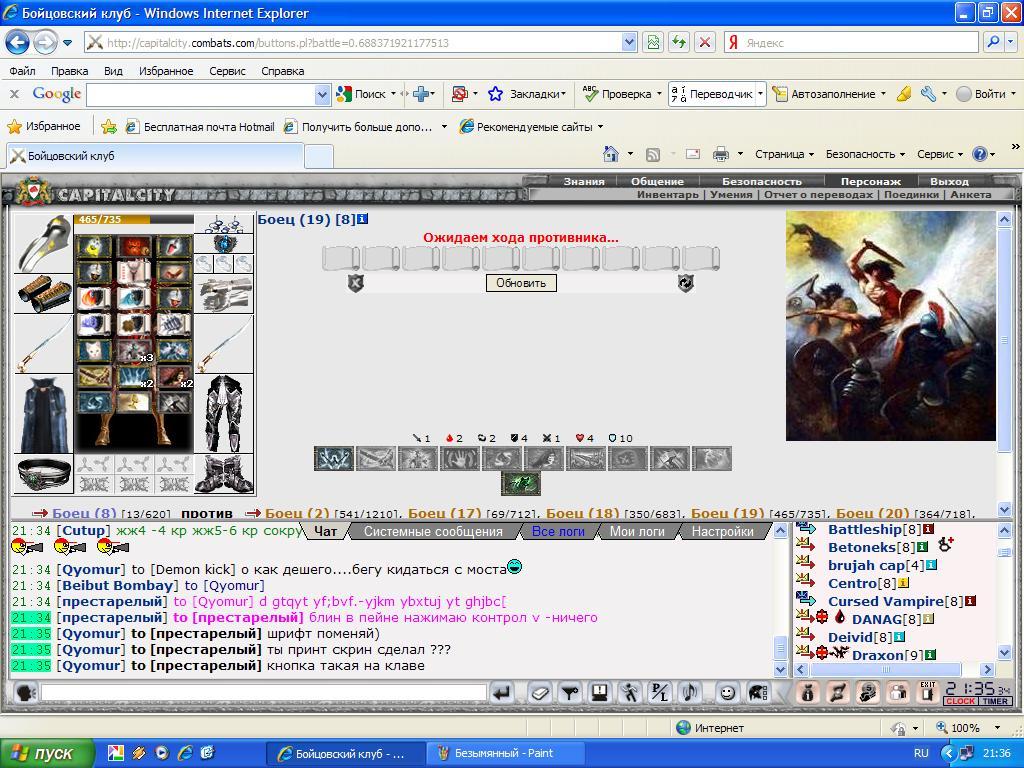Click the EXIT door icon

[x=927, y=692]
